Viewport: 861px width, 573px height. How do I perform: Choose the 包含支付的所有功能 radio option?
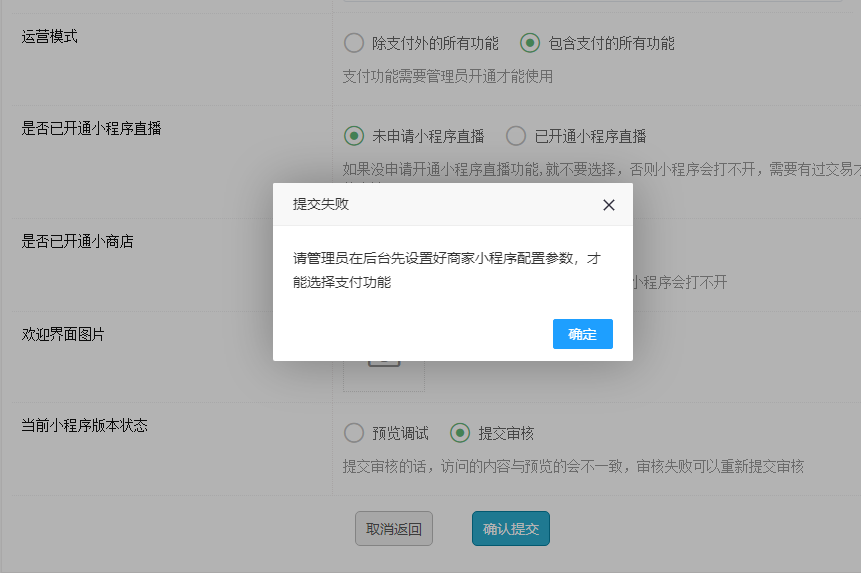click(530, 43)
